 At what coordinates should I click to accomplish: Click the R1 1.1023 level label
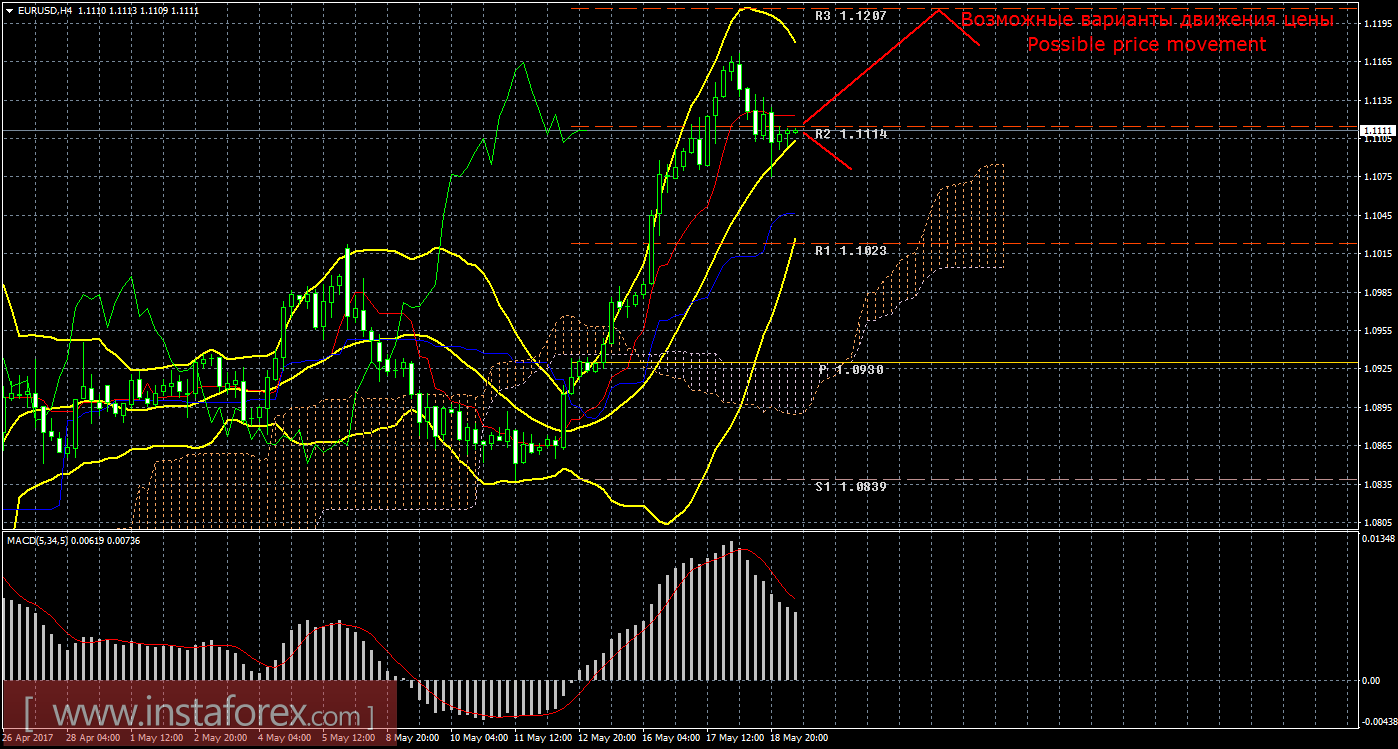850,251
